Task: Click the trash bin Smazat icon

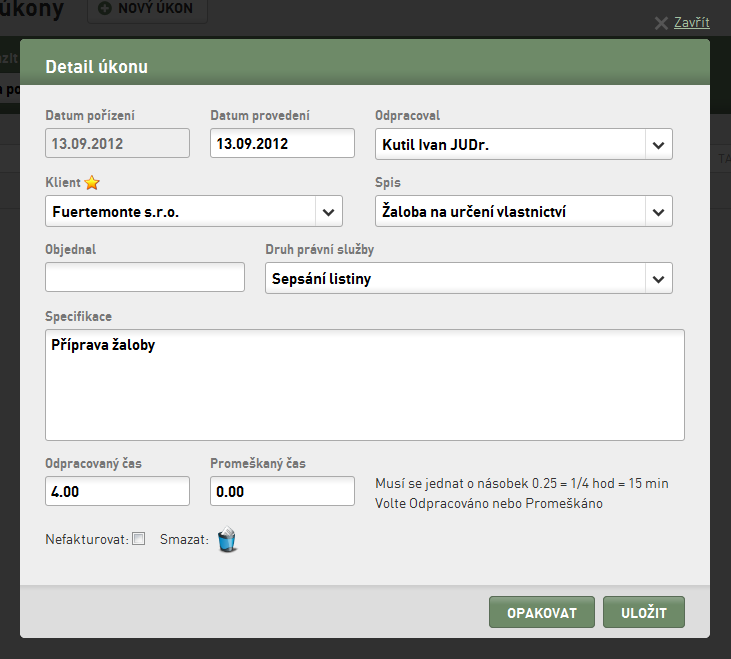Action: 227,539
